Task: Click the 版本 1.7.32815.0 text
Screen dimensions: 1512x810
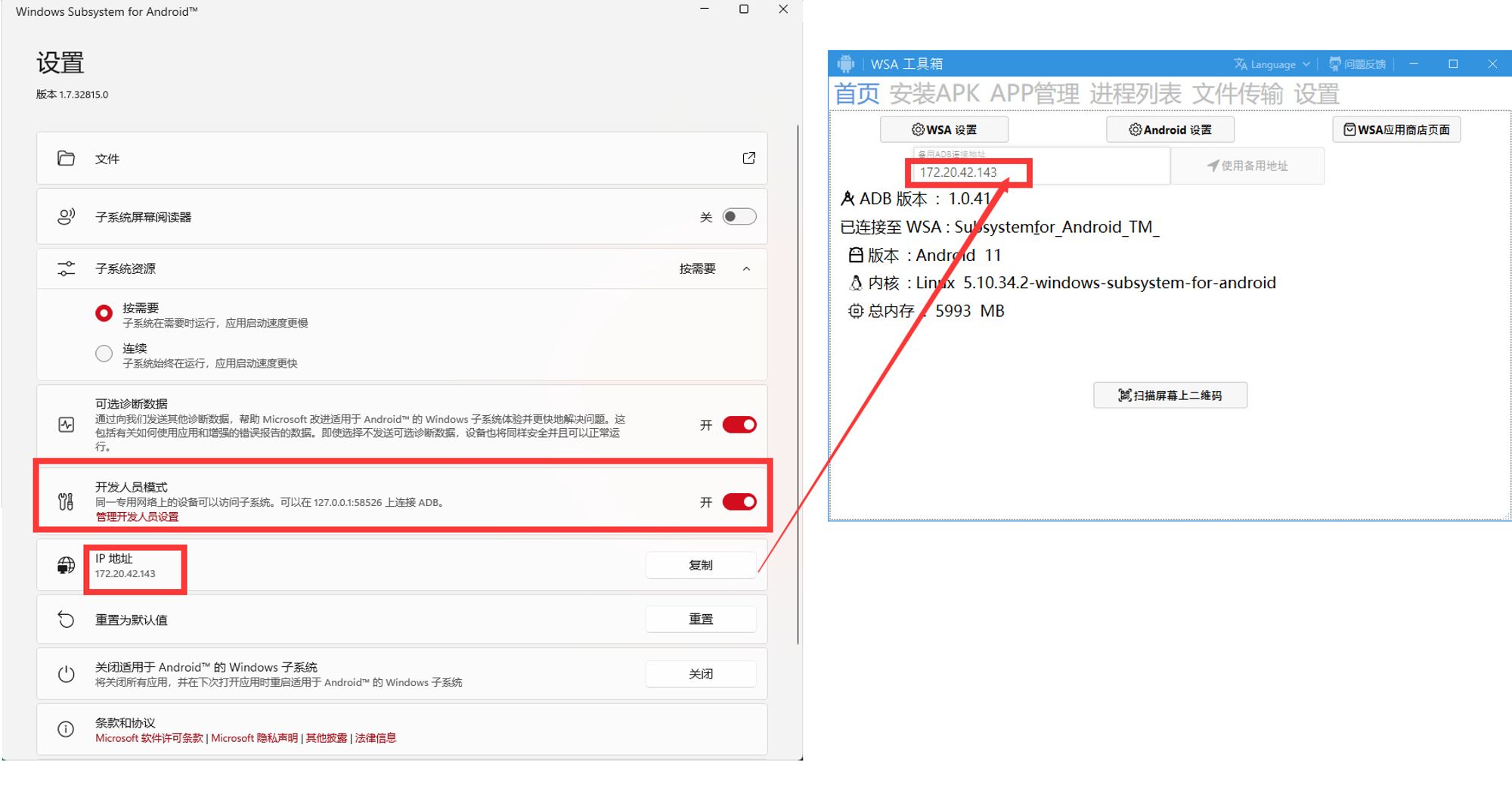Action: click(73, 95)
